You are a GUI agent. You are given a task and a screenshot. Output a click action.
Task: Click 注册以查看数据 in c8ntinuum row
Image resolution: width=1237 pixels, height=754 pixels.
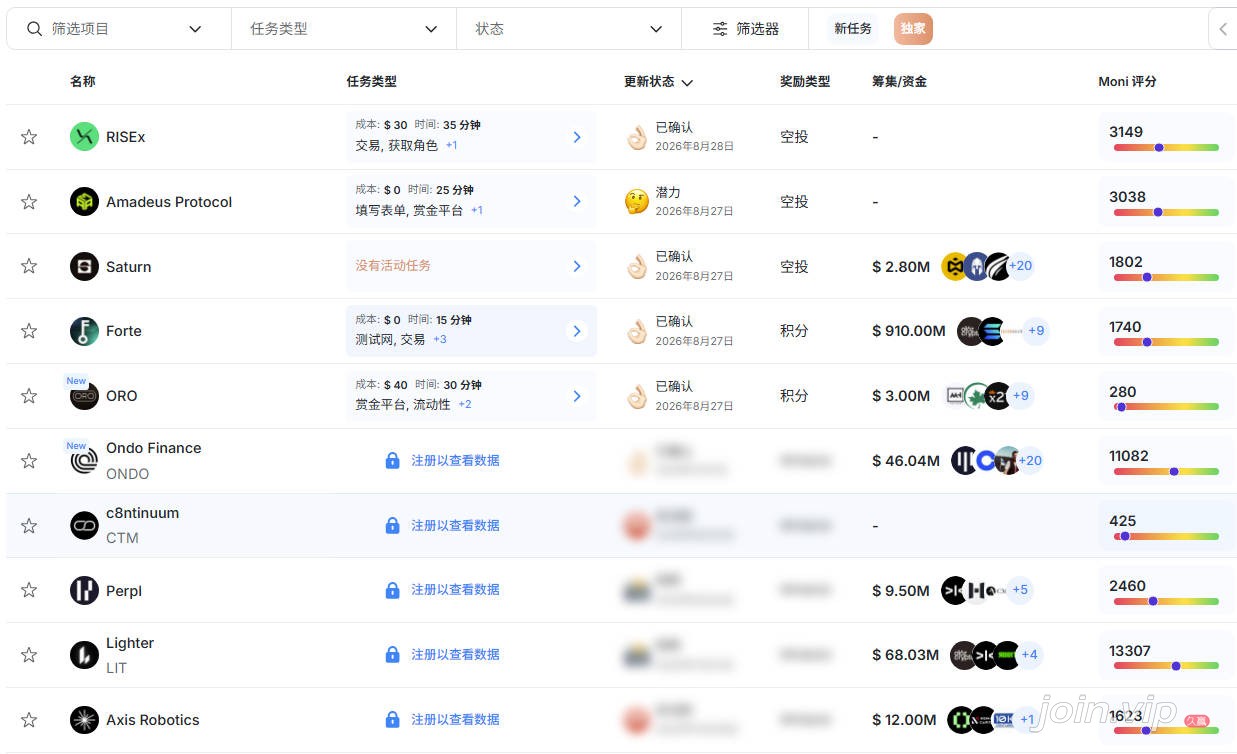455,525
